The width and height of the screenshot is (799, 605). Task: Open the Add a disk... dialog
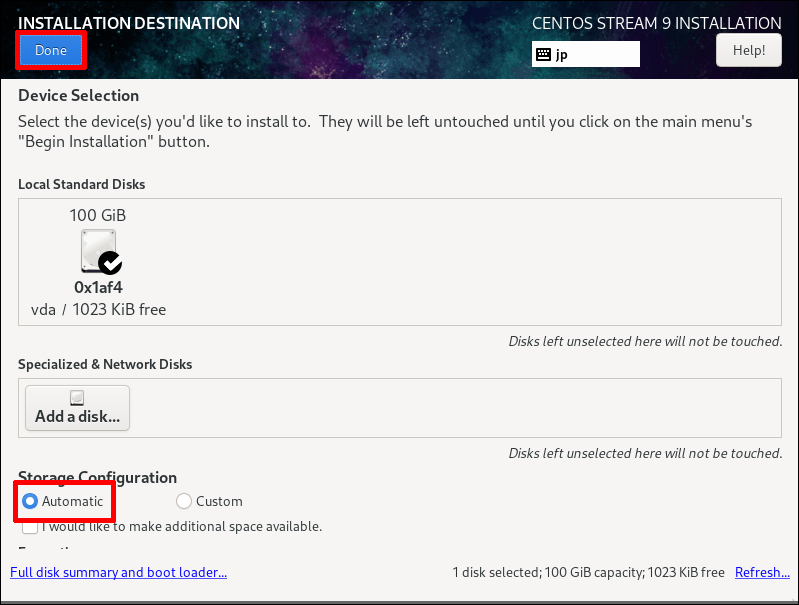[x=77, y=408]
